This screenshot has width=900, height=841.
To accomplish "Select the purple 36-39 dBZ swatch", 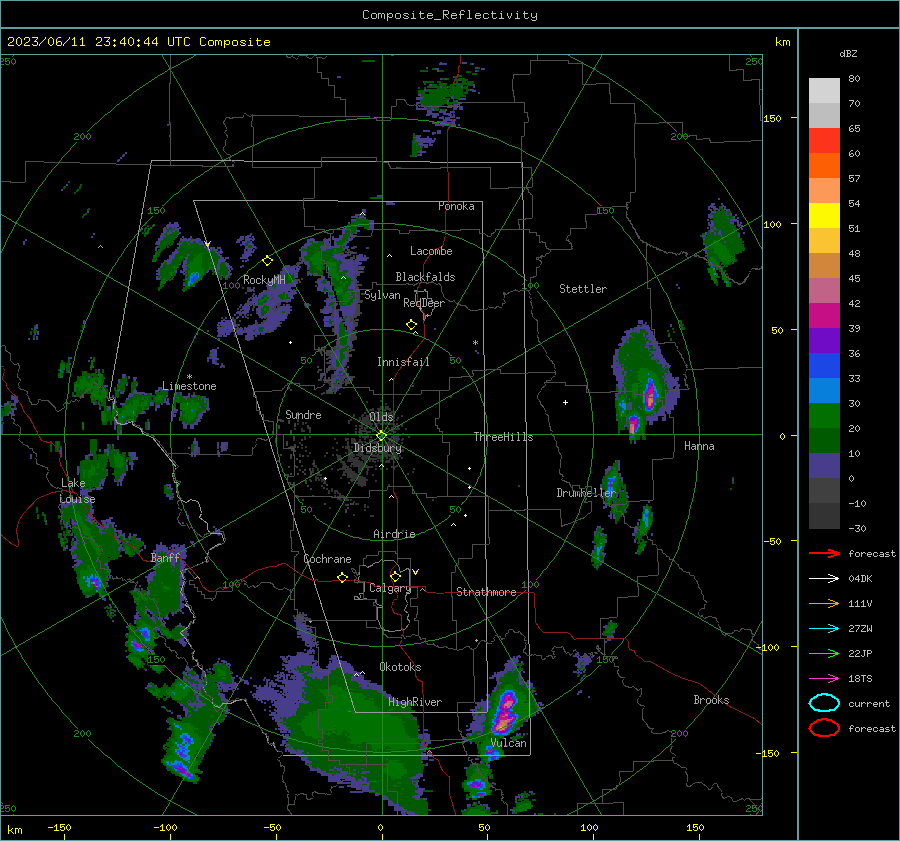I will (x=824, y=340).
